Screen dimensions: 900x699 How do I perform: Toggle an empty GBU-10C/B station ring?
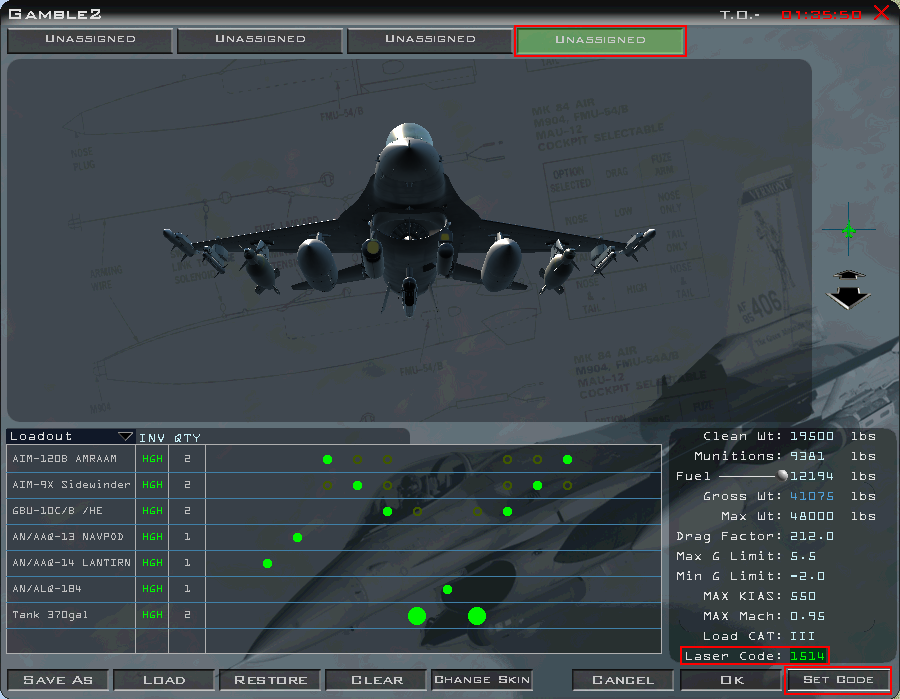(x=417, y=511)
